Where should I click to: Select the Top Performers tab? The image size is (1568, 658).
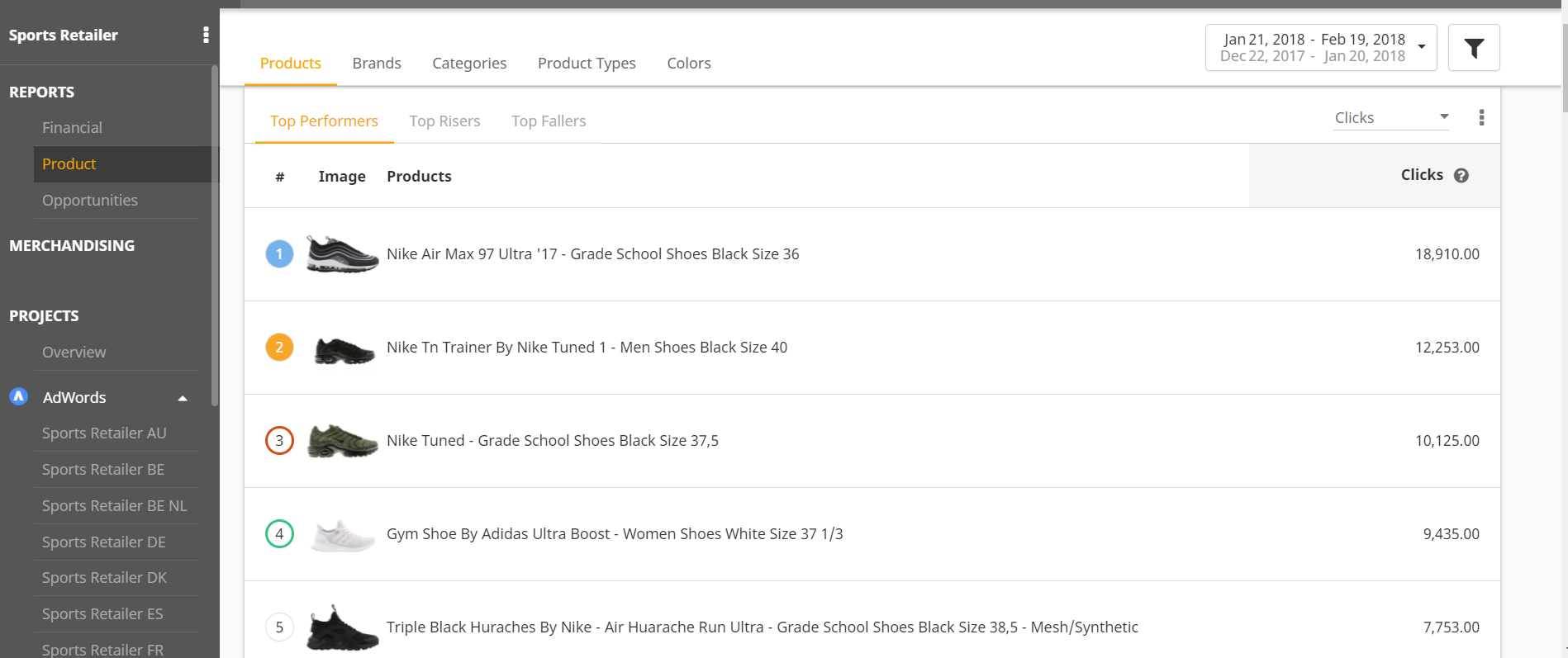click(x=324, y=121)
